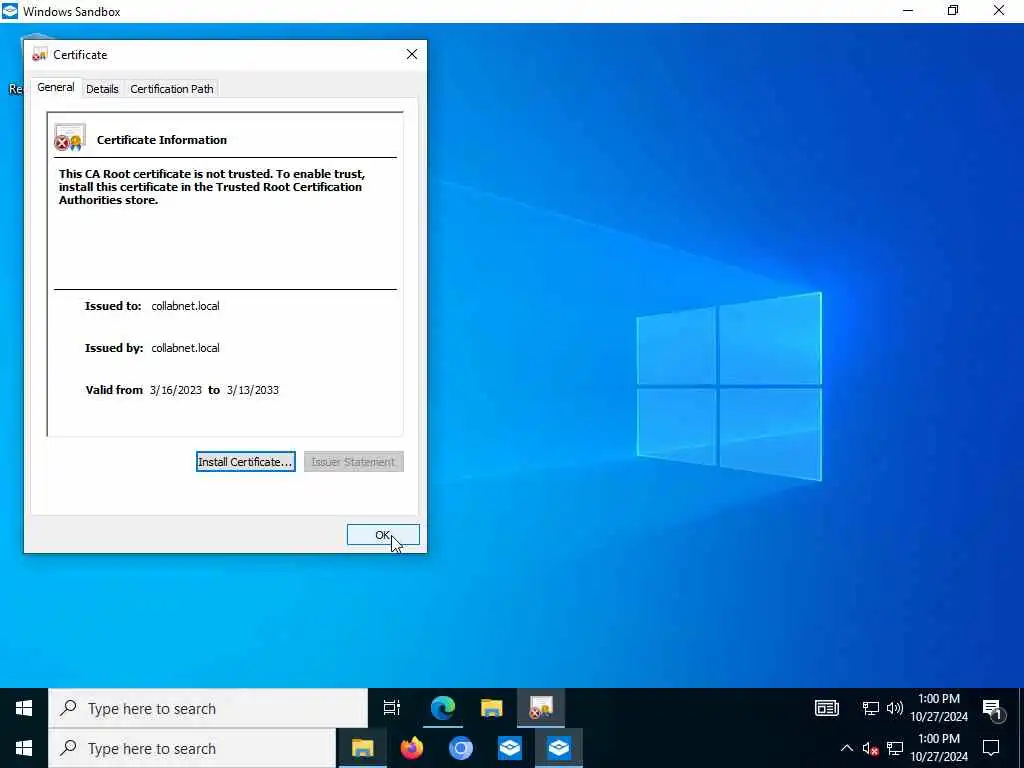Viewport: 1024px width, 768px height.
Task: Expand the host hidden tray icons chevron
Action: pos(846,748)
